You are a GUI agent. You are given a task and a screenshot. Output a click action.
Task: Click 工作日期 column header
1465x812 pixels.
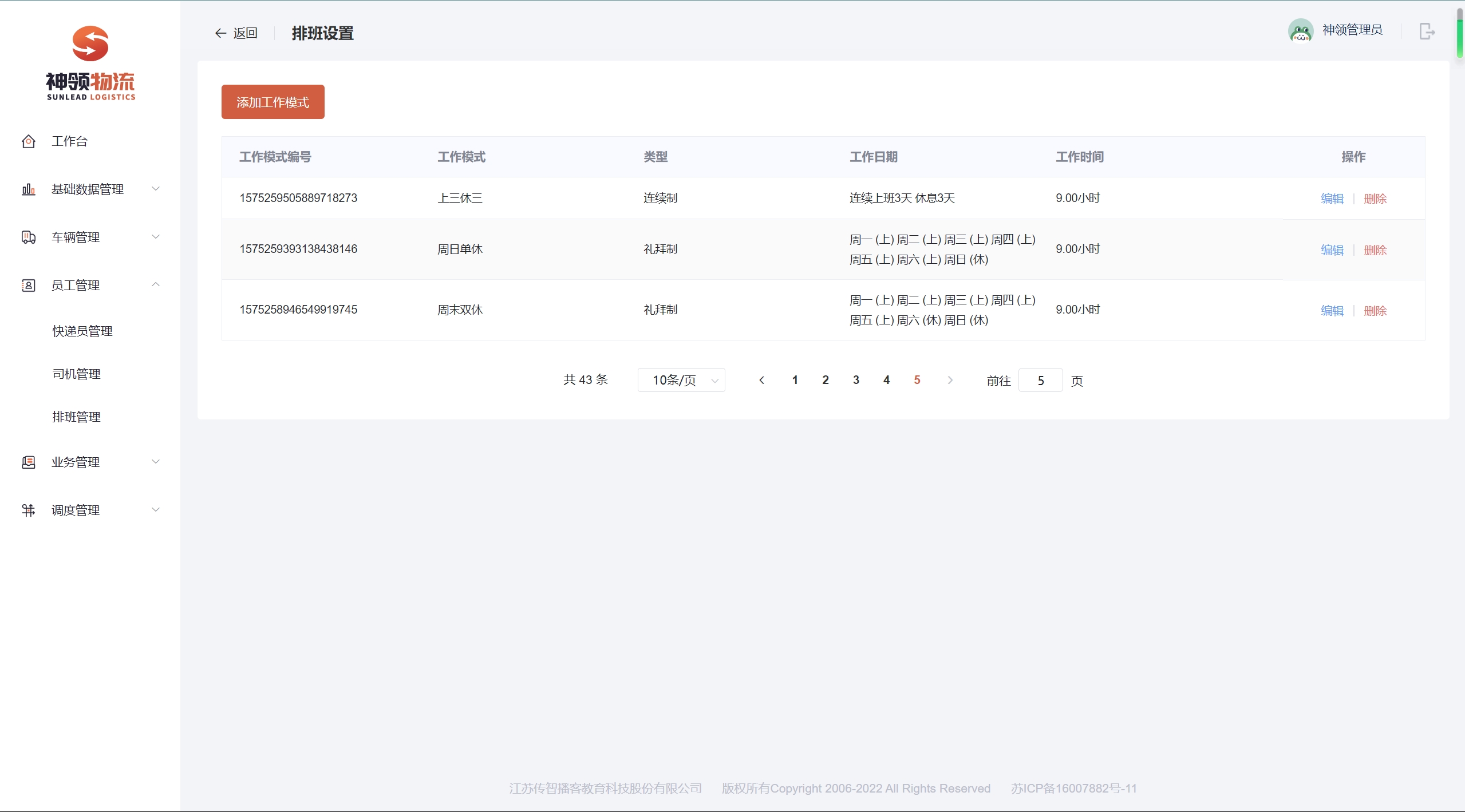tap(874, 157)
